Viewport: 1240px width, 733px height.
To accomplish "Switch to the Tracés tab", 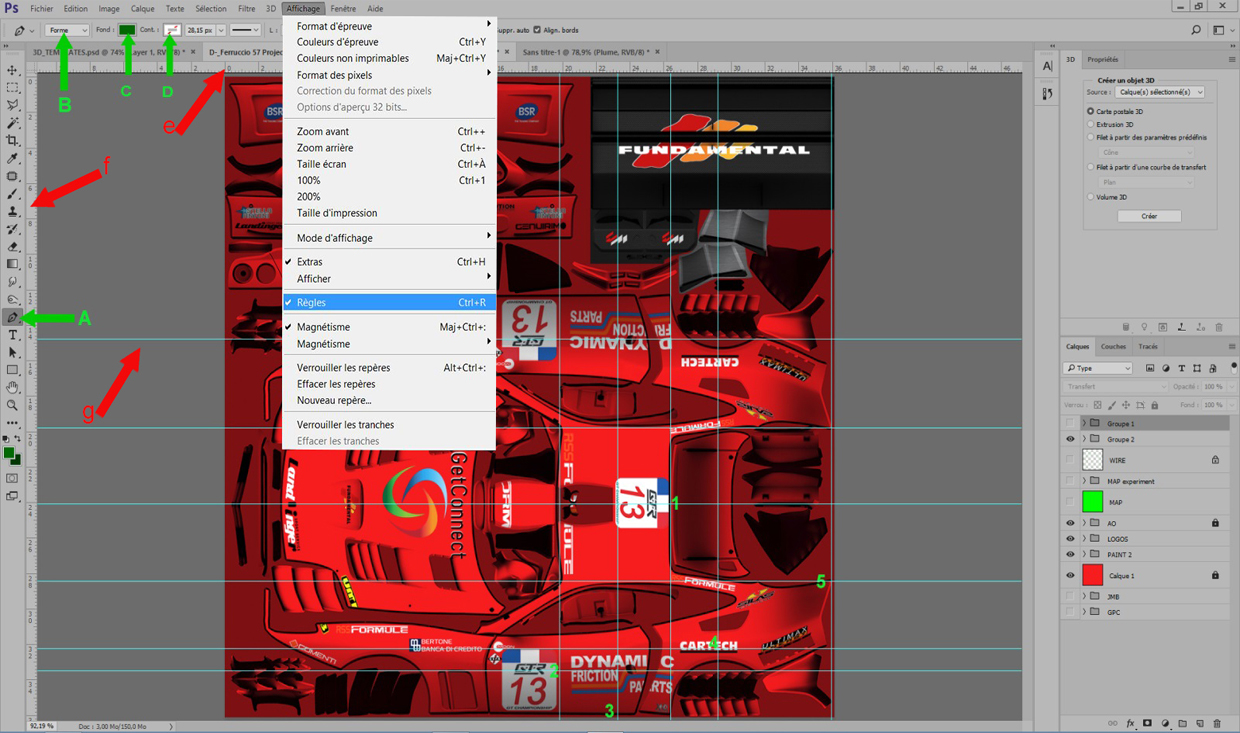I will (x=1148, y=347).
